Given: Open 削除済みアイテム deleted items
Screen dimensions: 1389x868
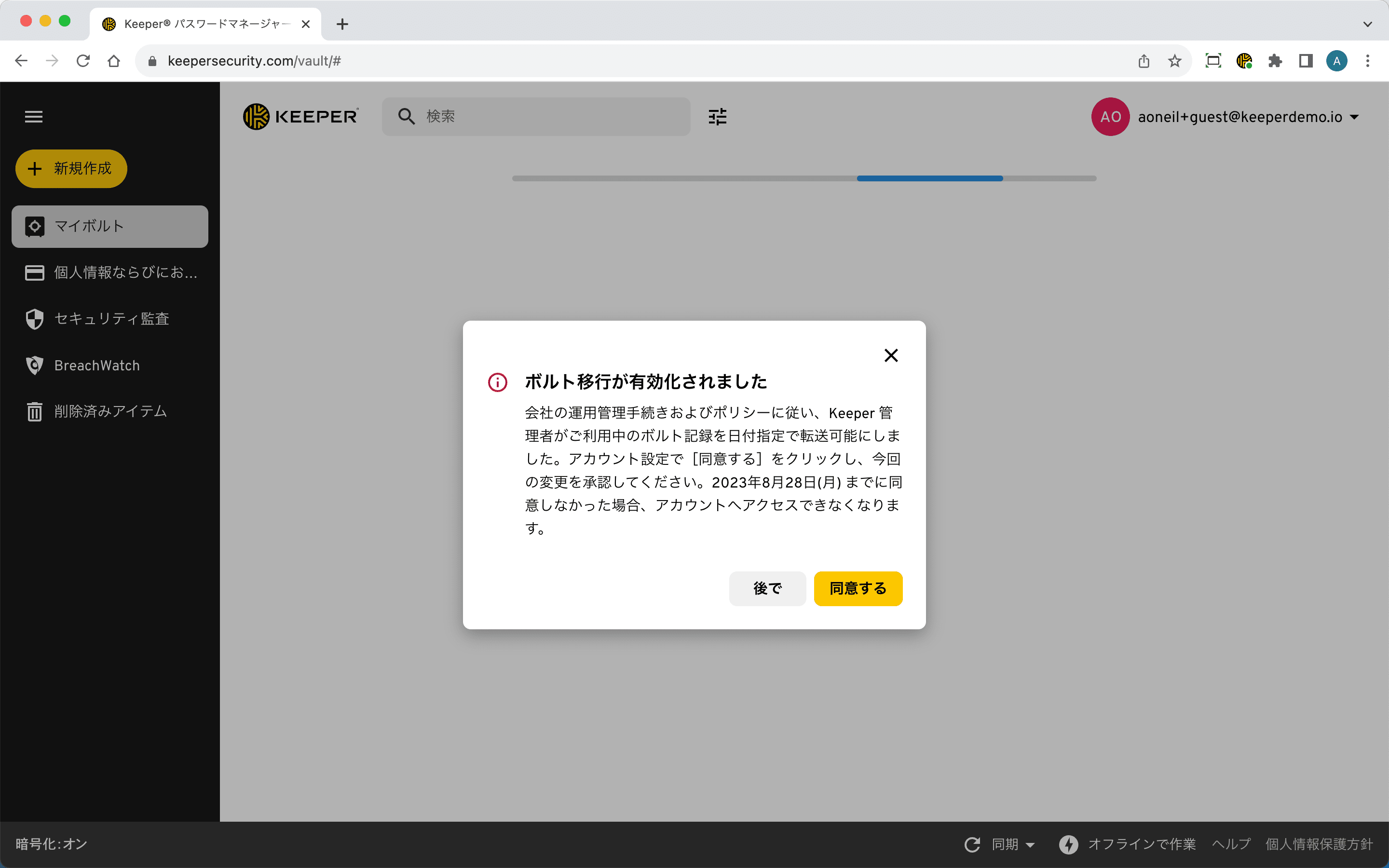Looking at the screenshot, I should (110, 411).
